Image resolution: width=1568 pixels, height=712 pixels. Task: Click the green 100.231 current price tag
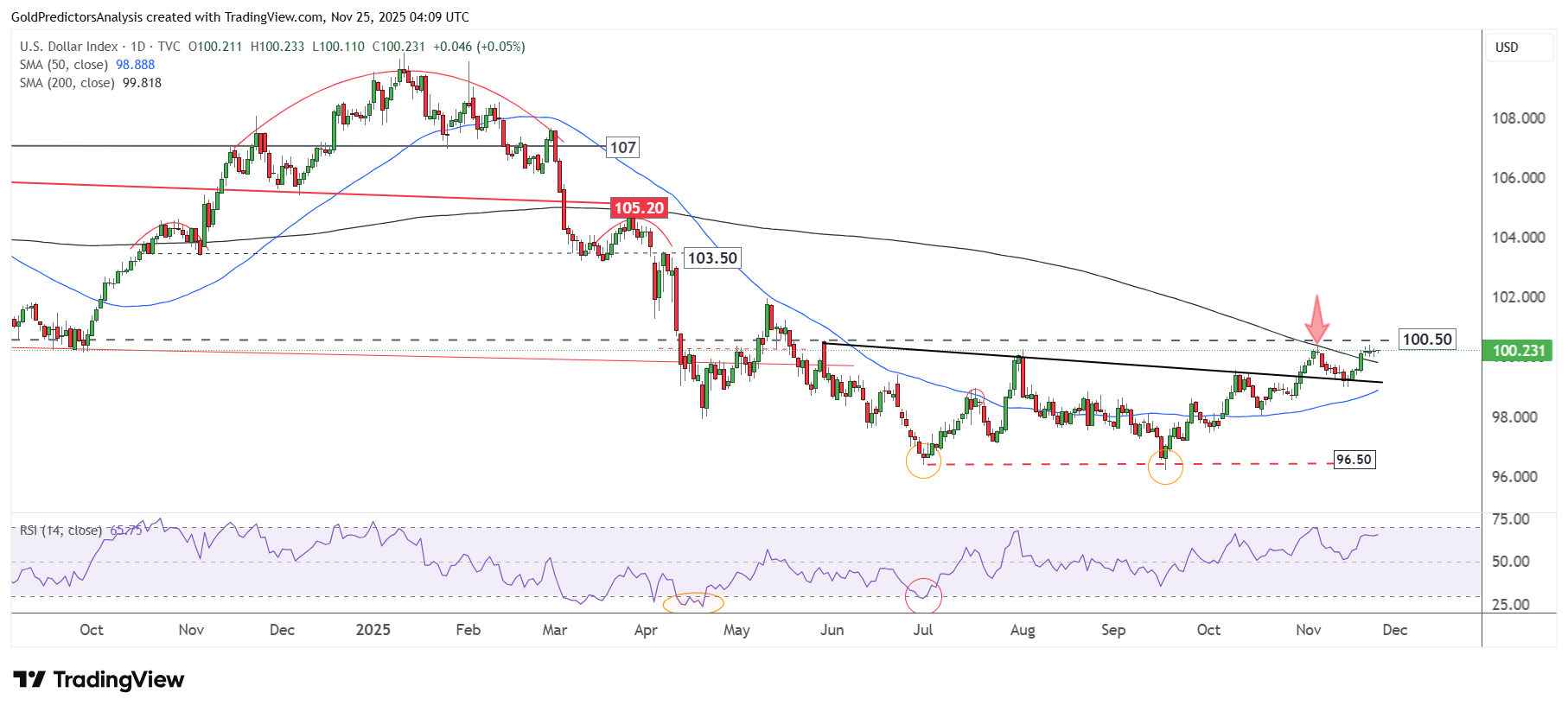pos(1518,351)
